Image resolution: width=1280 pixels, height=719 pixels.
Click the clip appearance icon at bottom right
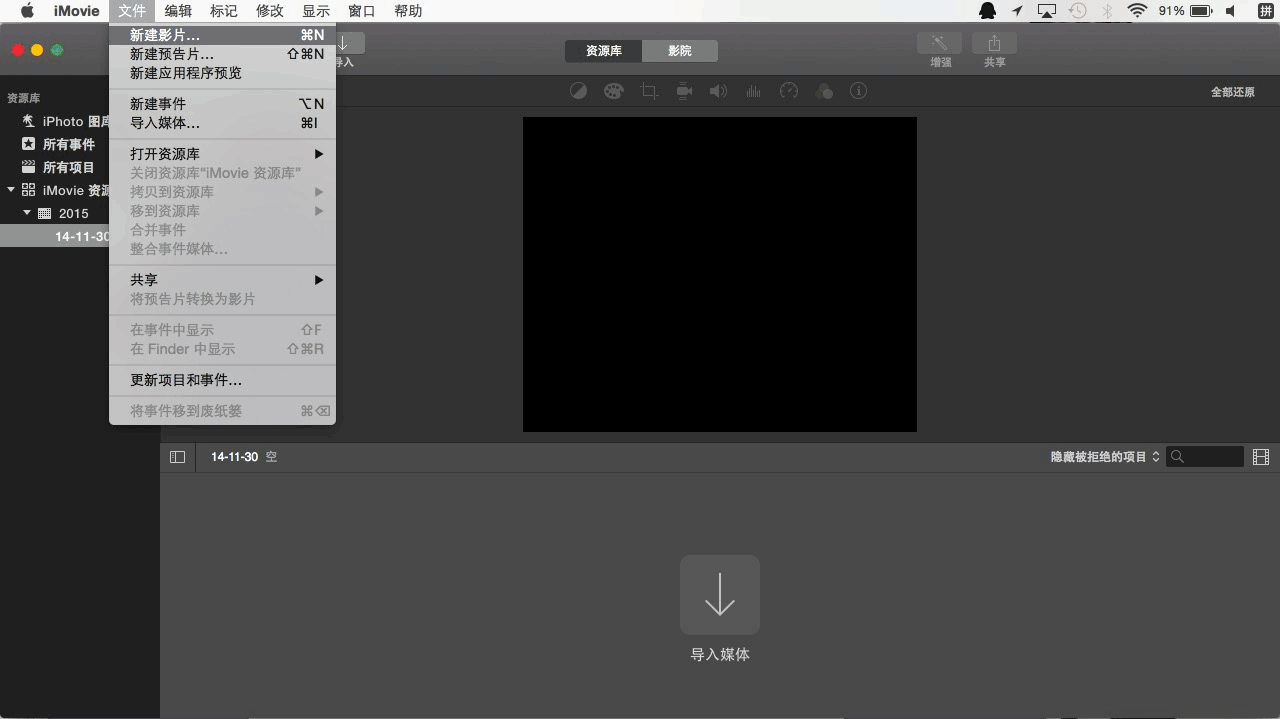[1261, 456]
